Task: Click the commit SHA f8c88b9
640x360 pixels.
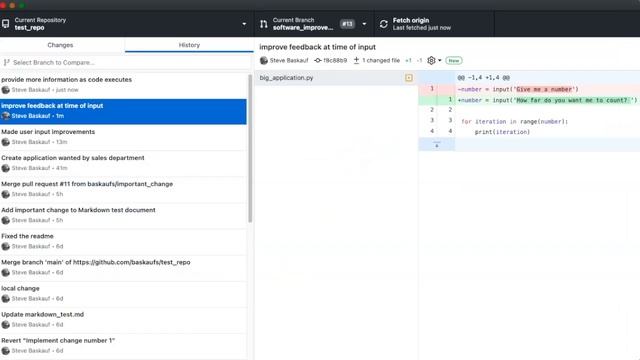Action: point(335,60)
